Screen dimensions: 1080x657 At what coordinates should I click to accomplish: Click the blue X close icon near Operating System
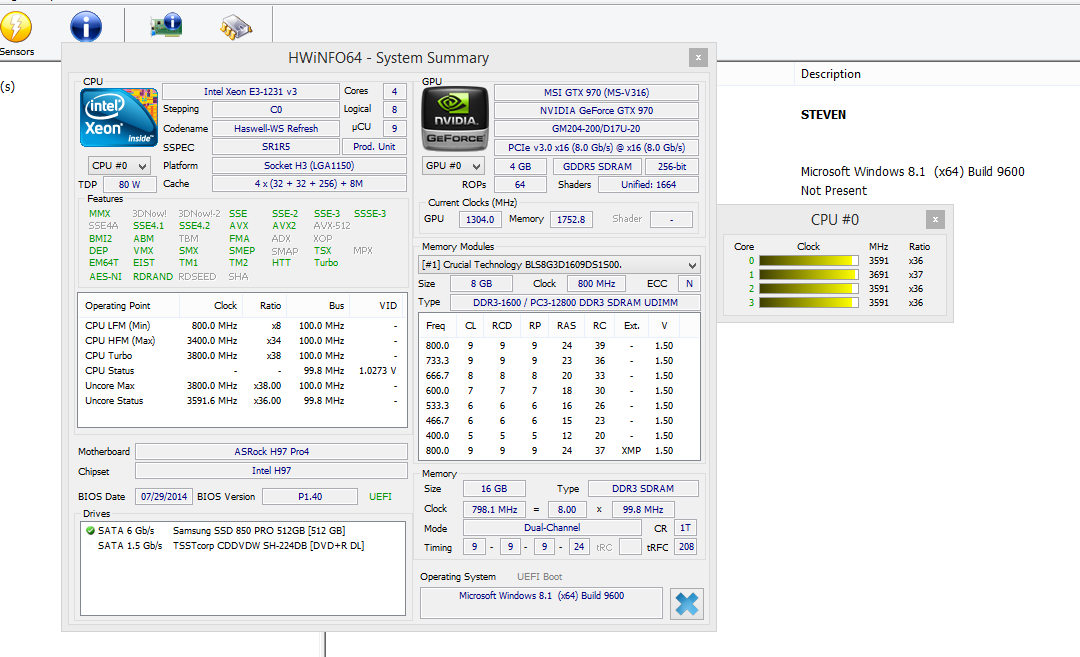tap(687, 603)
